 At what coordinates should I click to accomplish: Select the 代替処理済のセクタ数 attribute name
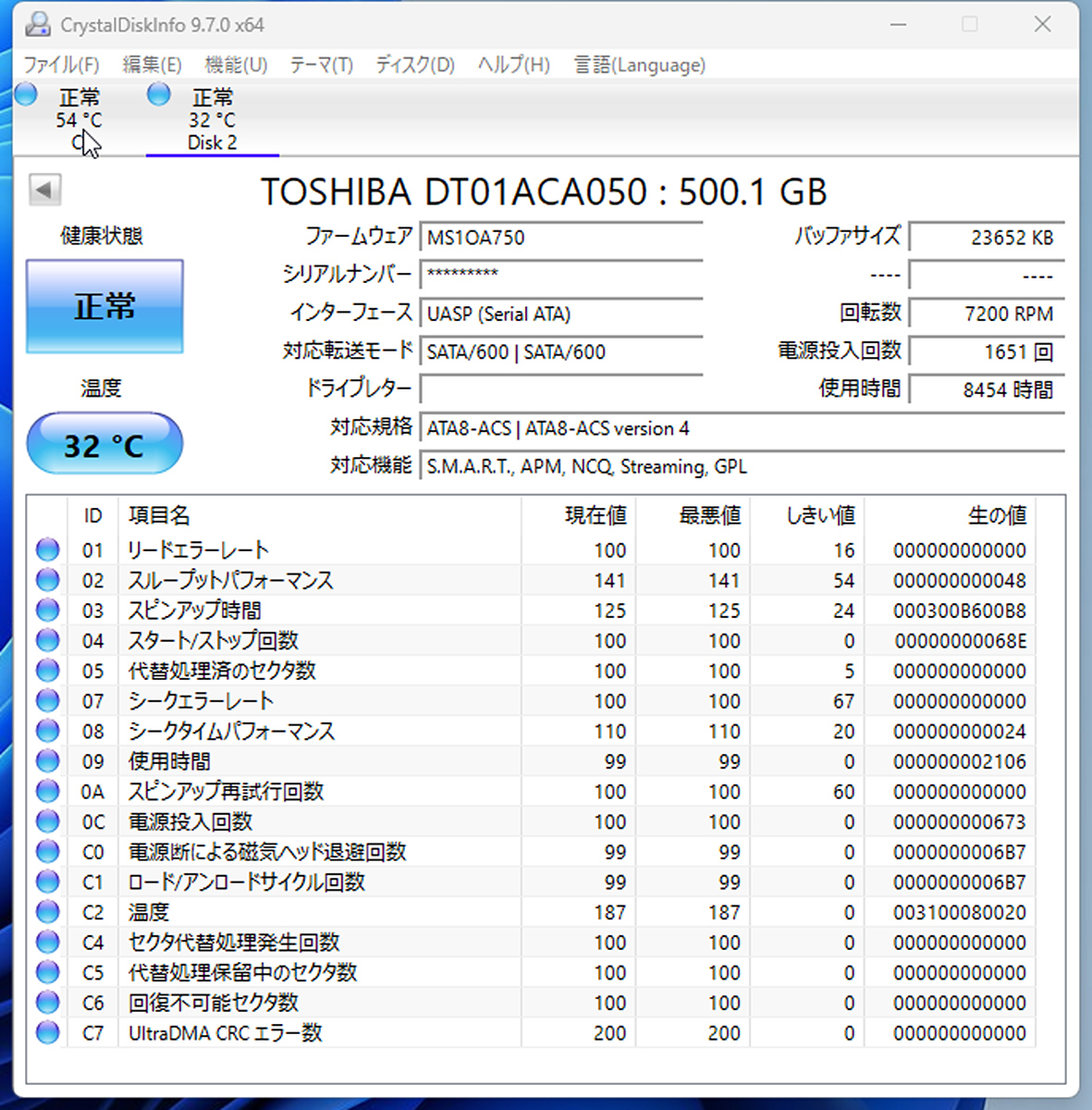point(222,671)
